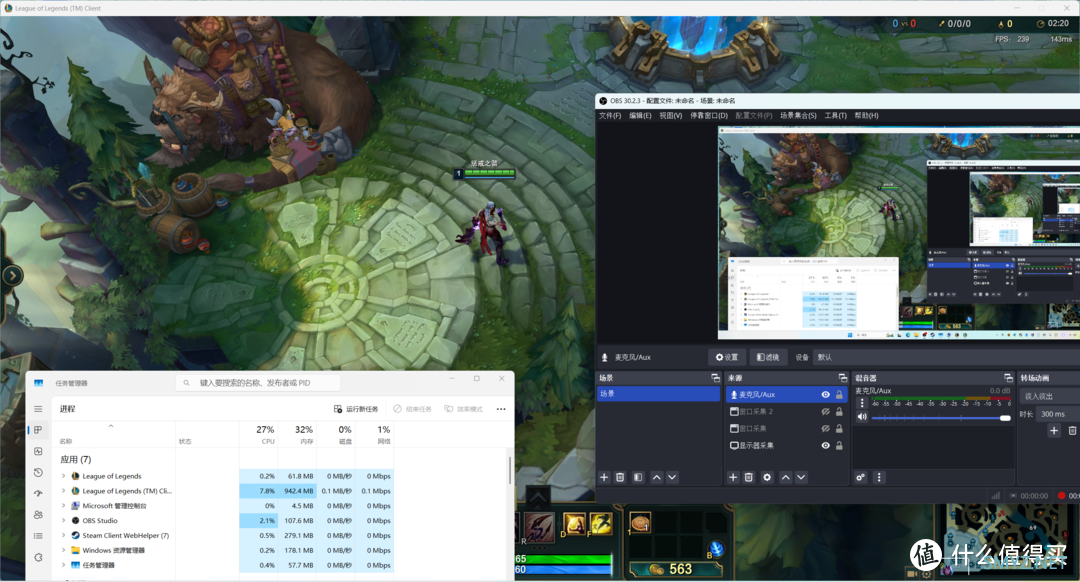Image resolution: width=1080 pixels, height=582 pixels.
Task: Toggle lock on 显示器采集 source
Action: 839,446
